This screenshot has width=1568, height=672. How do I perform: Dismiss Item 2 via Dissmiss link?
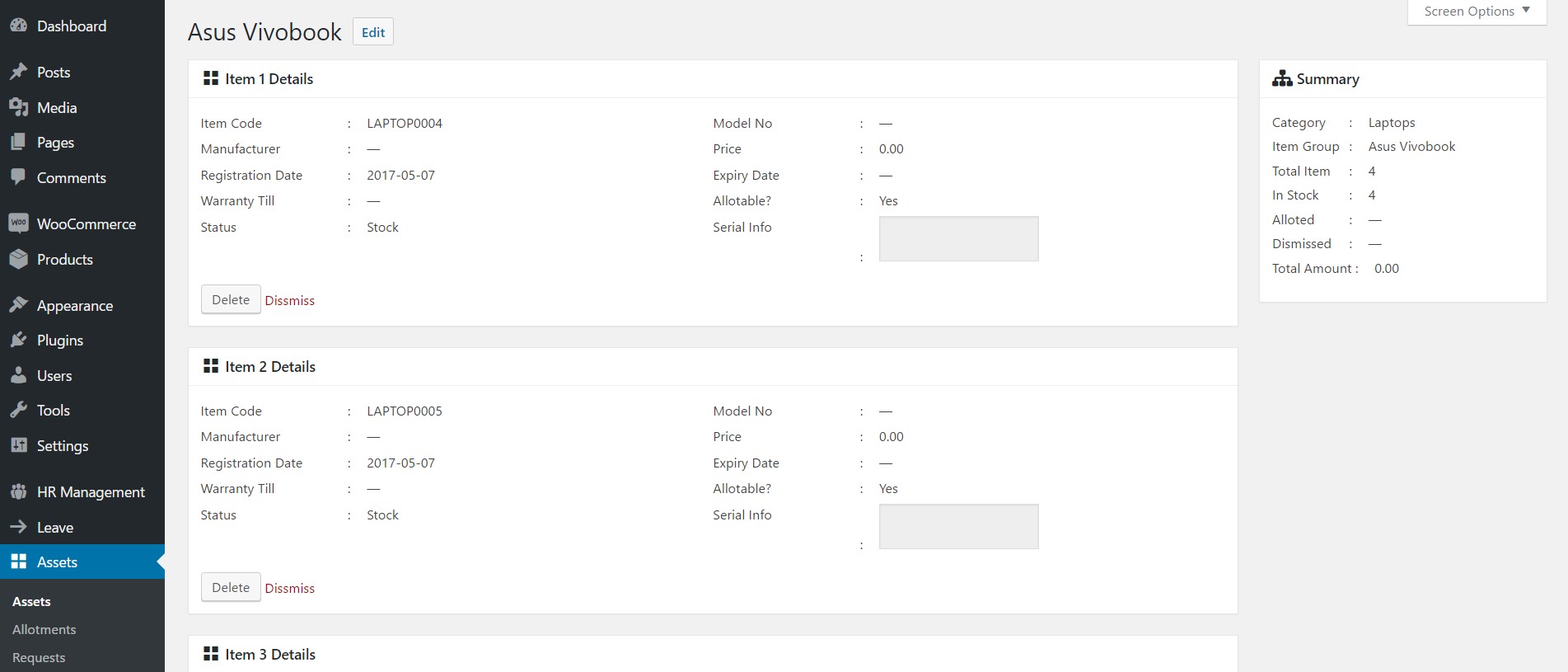click(x=290, y=588)
